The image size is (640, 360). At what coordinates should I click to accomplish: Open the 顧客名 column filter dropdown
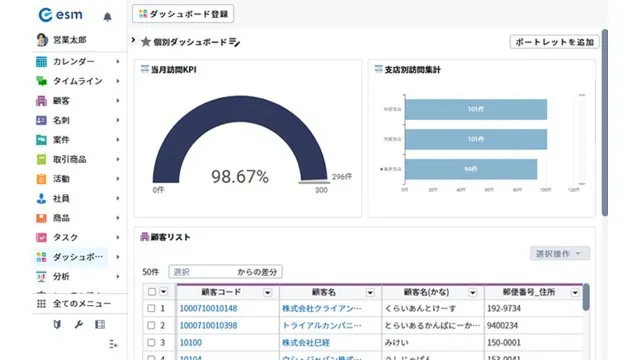tap(370, 293)
